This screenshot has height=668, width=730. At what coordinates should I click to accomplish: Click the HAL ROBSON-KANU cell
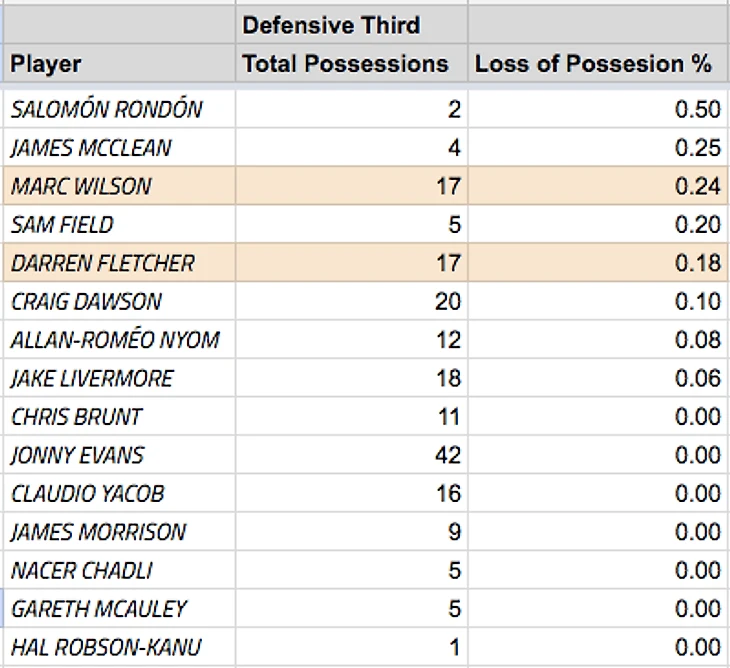click(119, 647)
